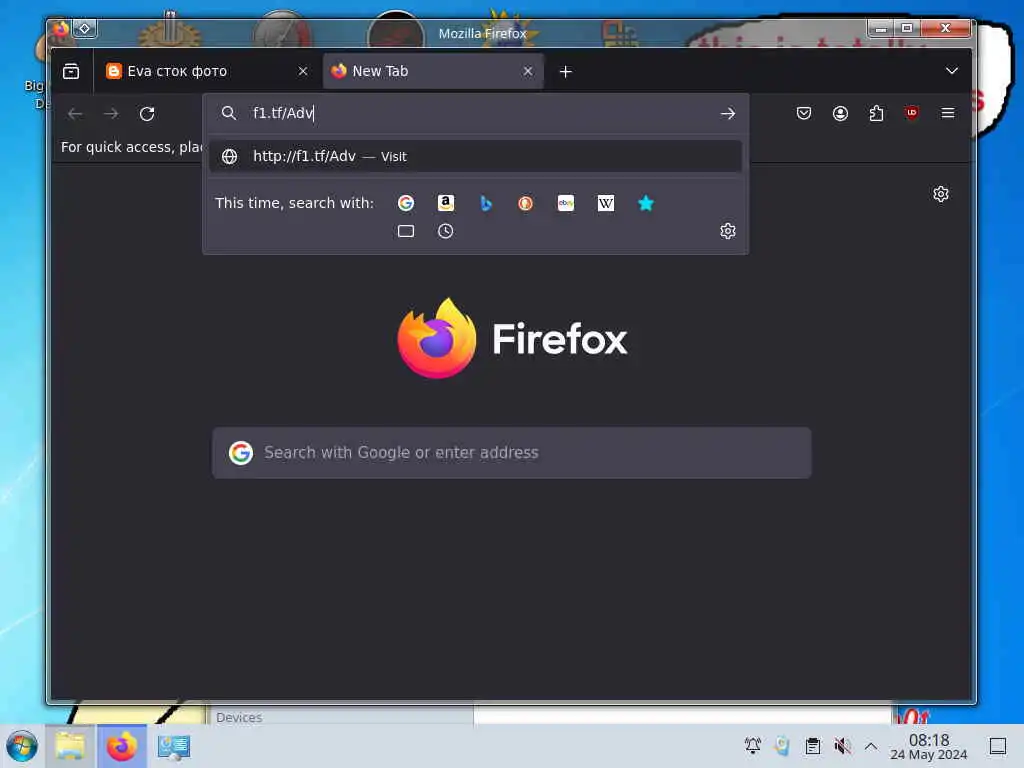Screen dimensions: 1024x768
Task: Open a new tab with the plus button
Action: pos(566,71)
